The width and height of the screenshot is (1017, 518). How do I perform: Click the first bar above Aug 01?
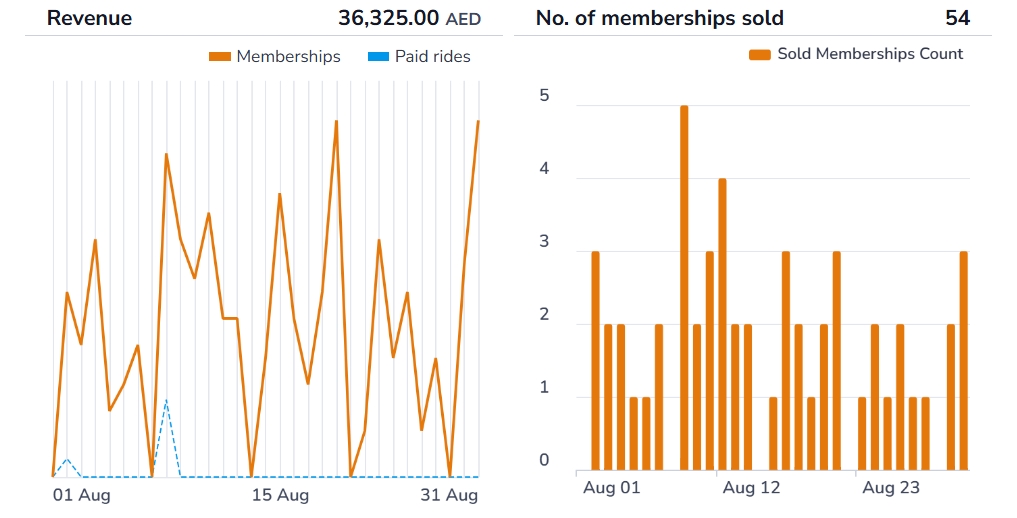point(595,360)
